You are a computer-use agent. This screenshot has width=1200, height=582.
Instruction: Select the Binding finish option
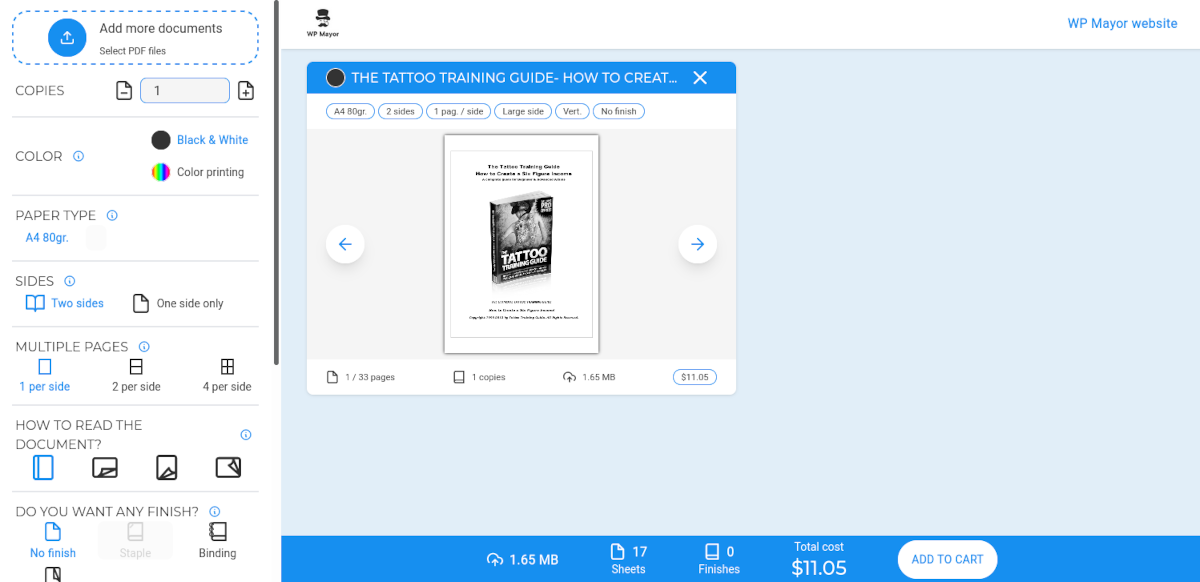[x=217, y=541]
